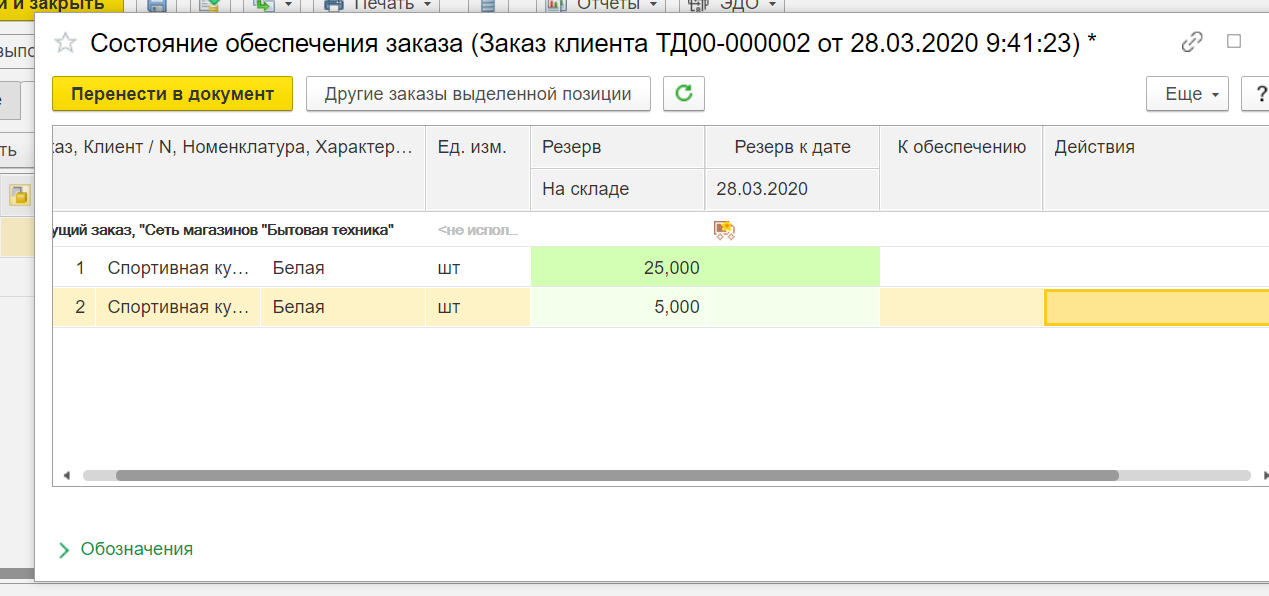
Task: Select row 1 Спортивная ку… item
Action: (x=178, y=268)
